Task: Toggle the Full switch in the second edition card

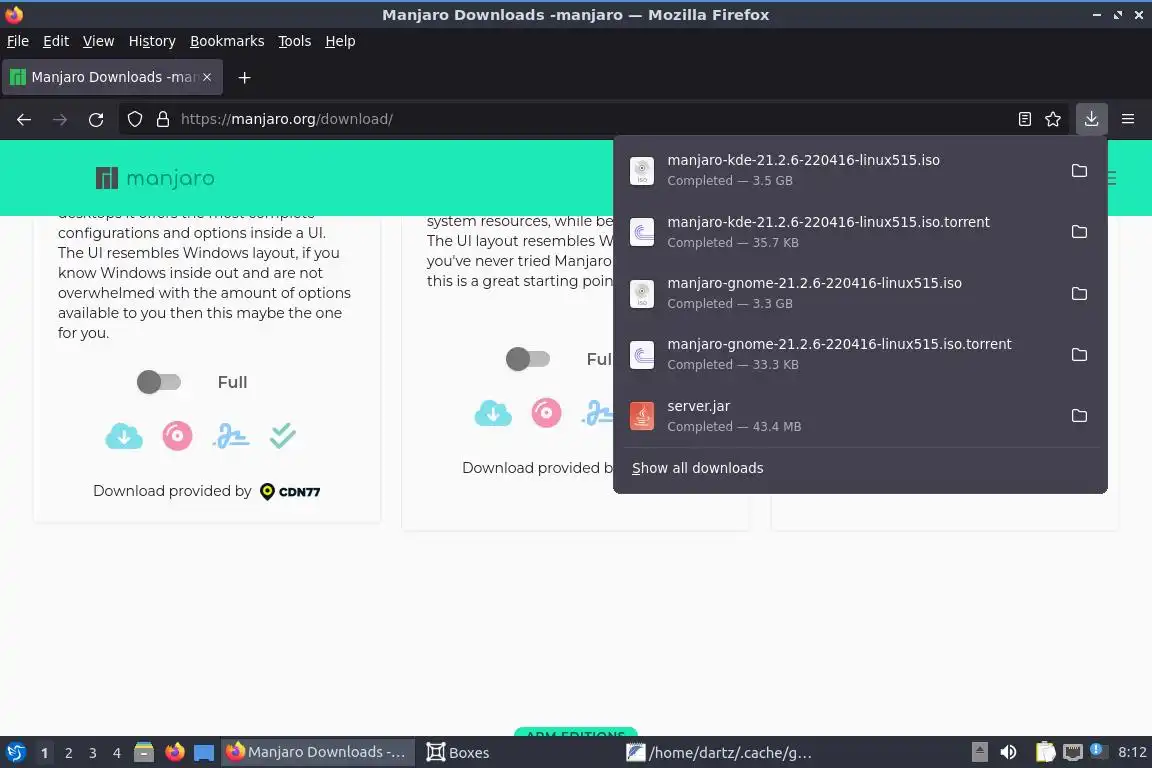Action: pyautogui.click(x=528, y=359)
